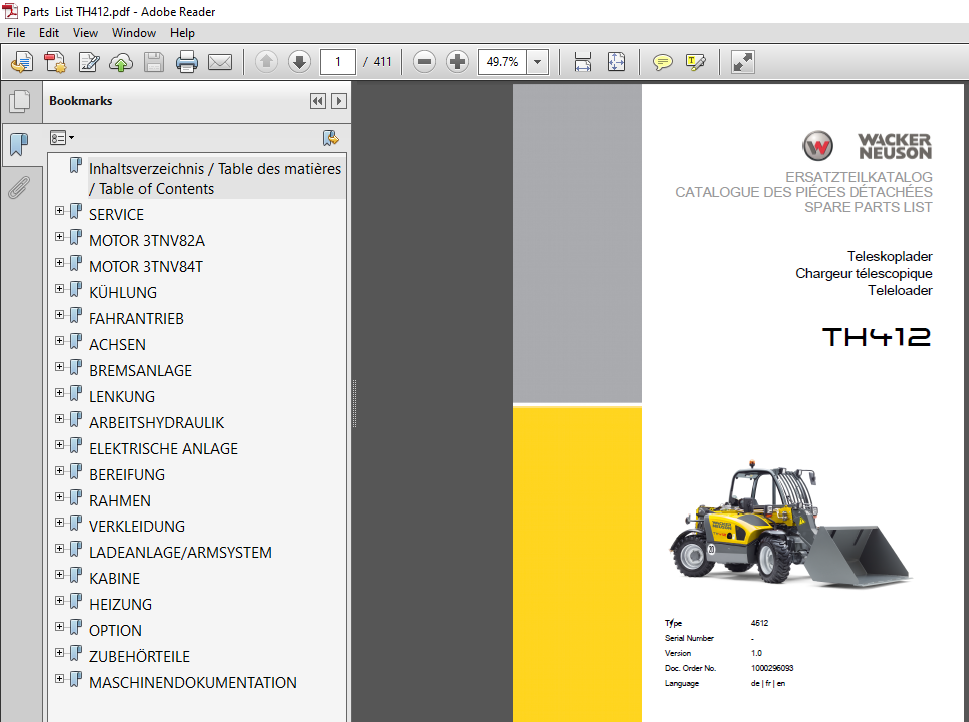The width and height of the screenshot is (969, 722).
Task: Expand the BREMSANLAGE bookmark
Action: coord(59,367)
